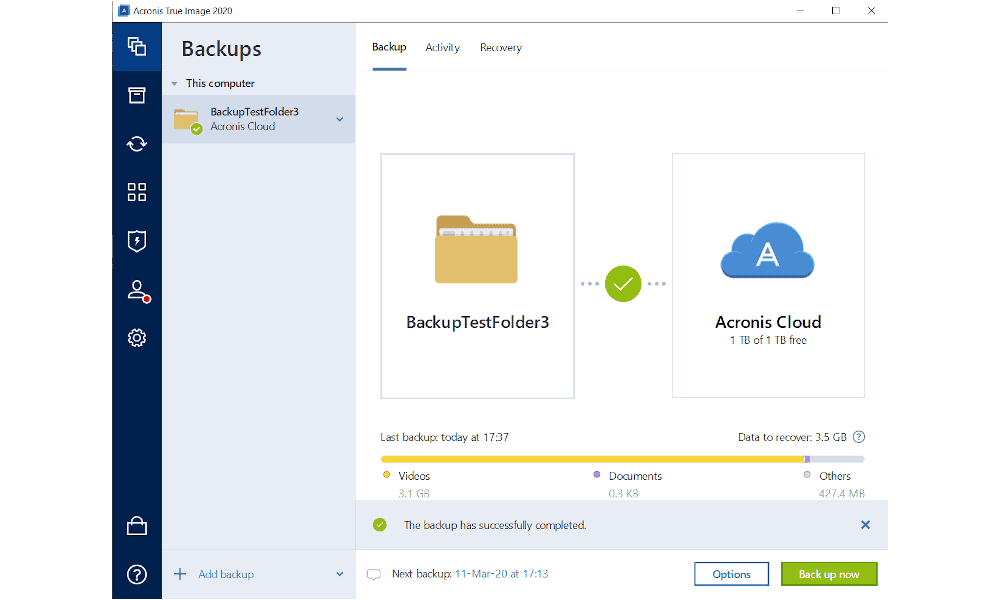Screen dimensions: 1000x600
Task: Open Settings via the gear icon
Action: [x=137, y=338]
